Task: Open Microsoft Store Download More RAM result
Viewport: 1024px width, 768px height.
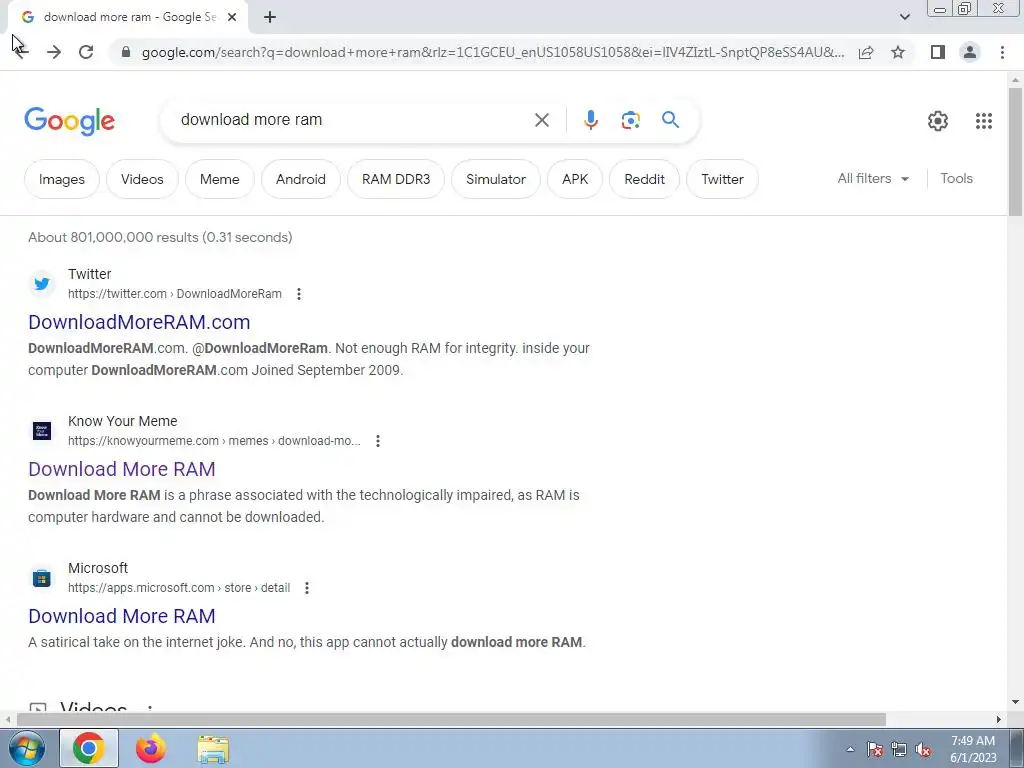Action: pos(121,616)
